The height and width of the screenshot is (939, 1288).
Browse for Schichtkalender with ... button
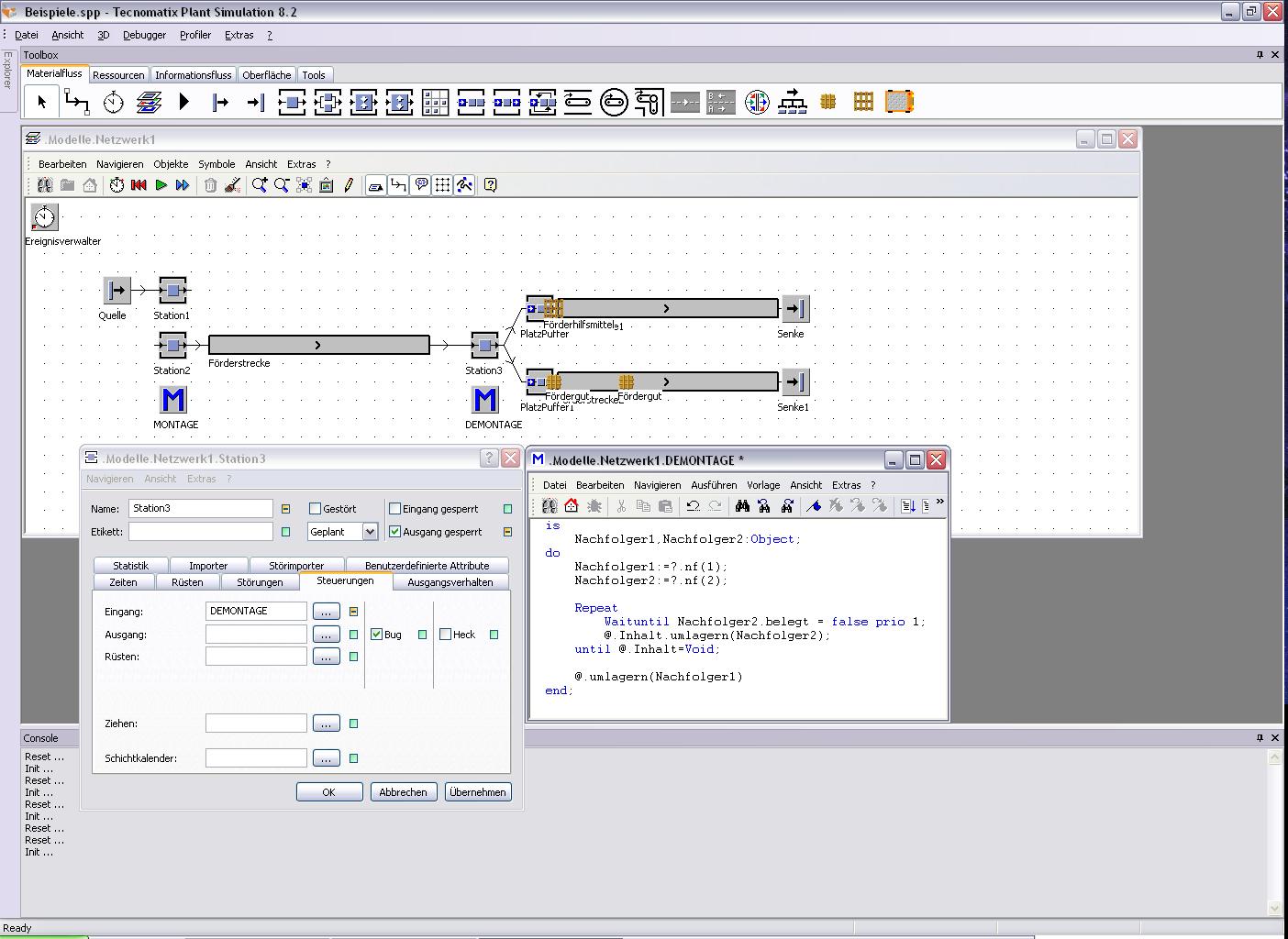coord(326,757)
